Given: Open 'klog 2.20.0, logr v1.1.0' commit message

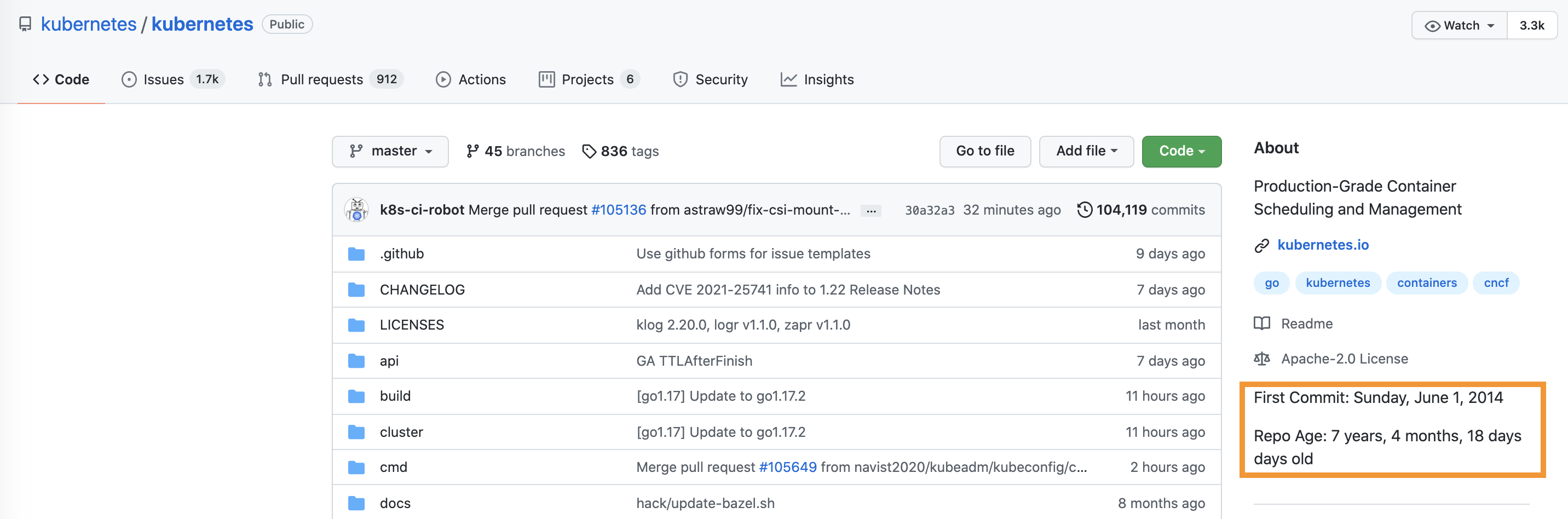Looking at the screenshot, I should pos(742,325).
